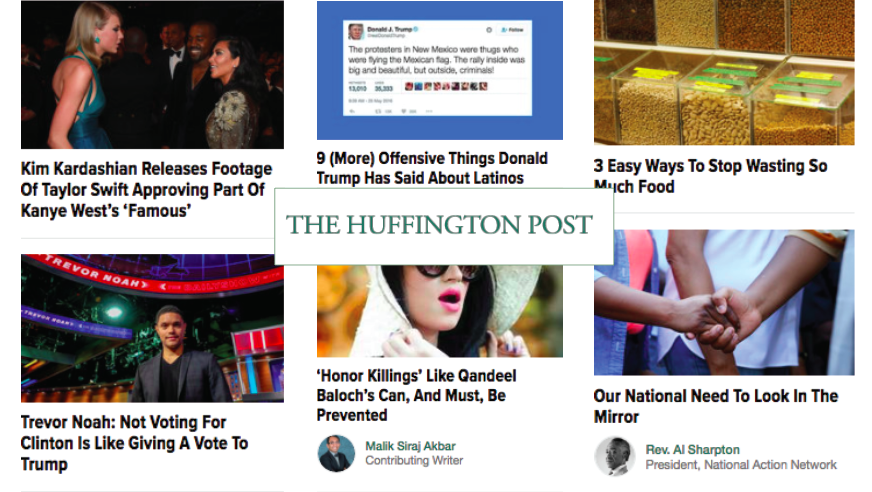The height and width of the screenshot is (492, 872).
Task: Click the holding hands photo
Action: 724,302
